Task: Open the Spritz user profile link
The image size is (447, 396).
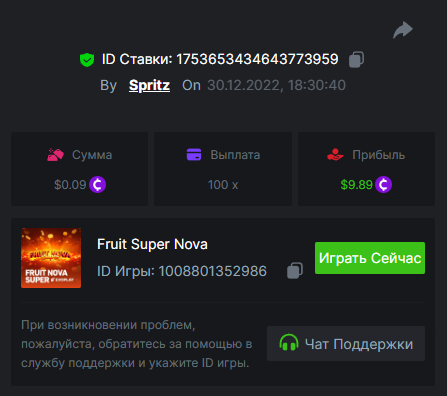Action: coord(149,85)
